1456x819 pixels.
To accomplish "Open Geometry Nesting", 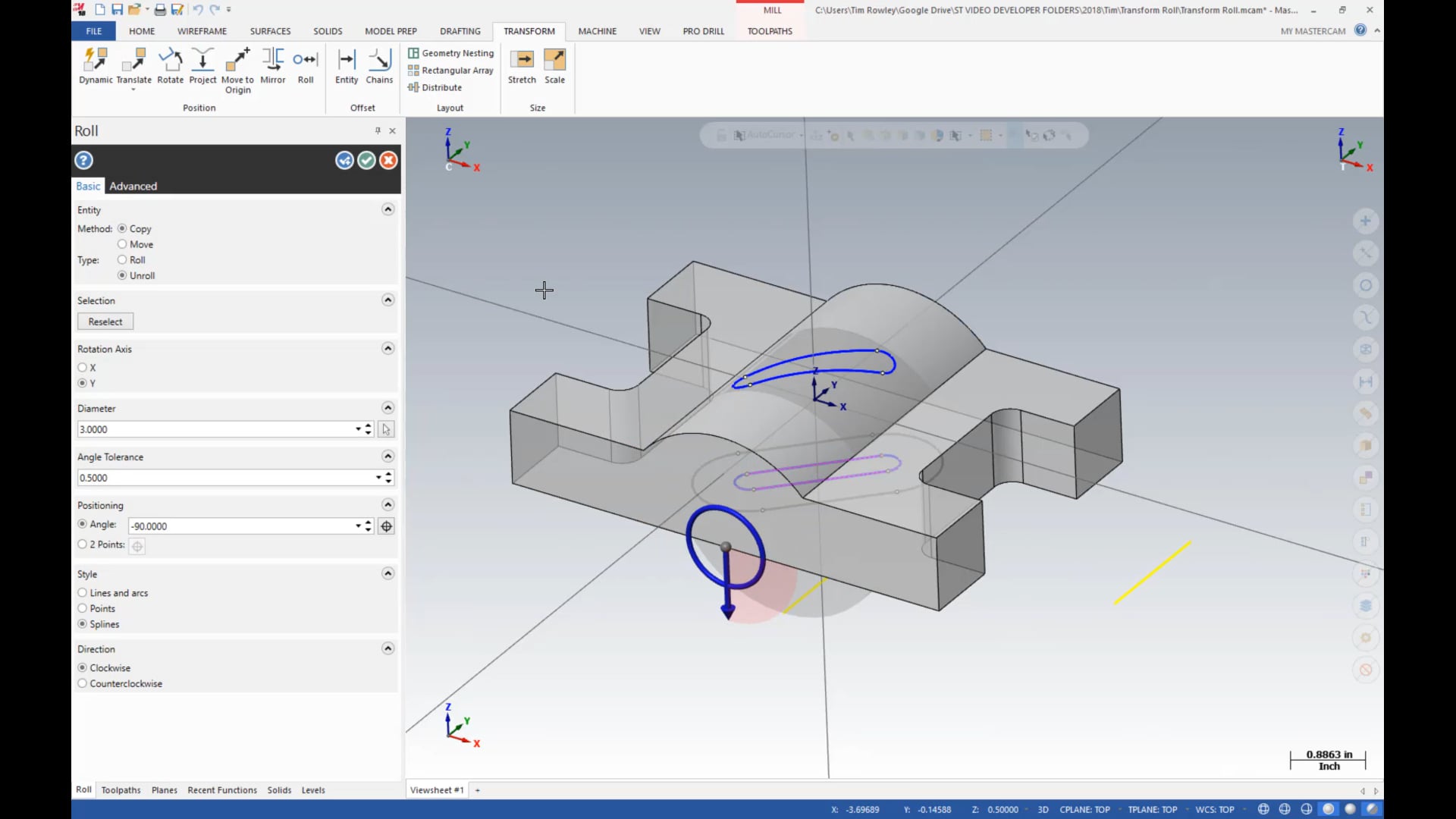I will [x=450, y=53].
